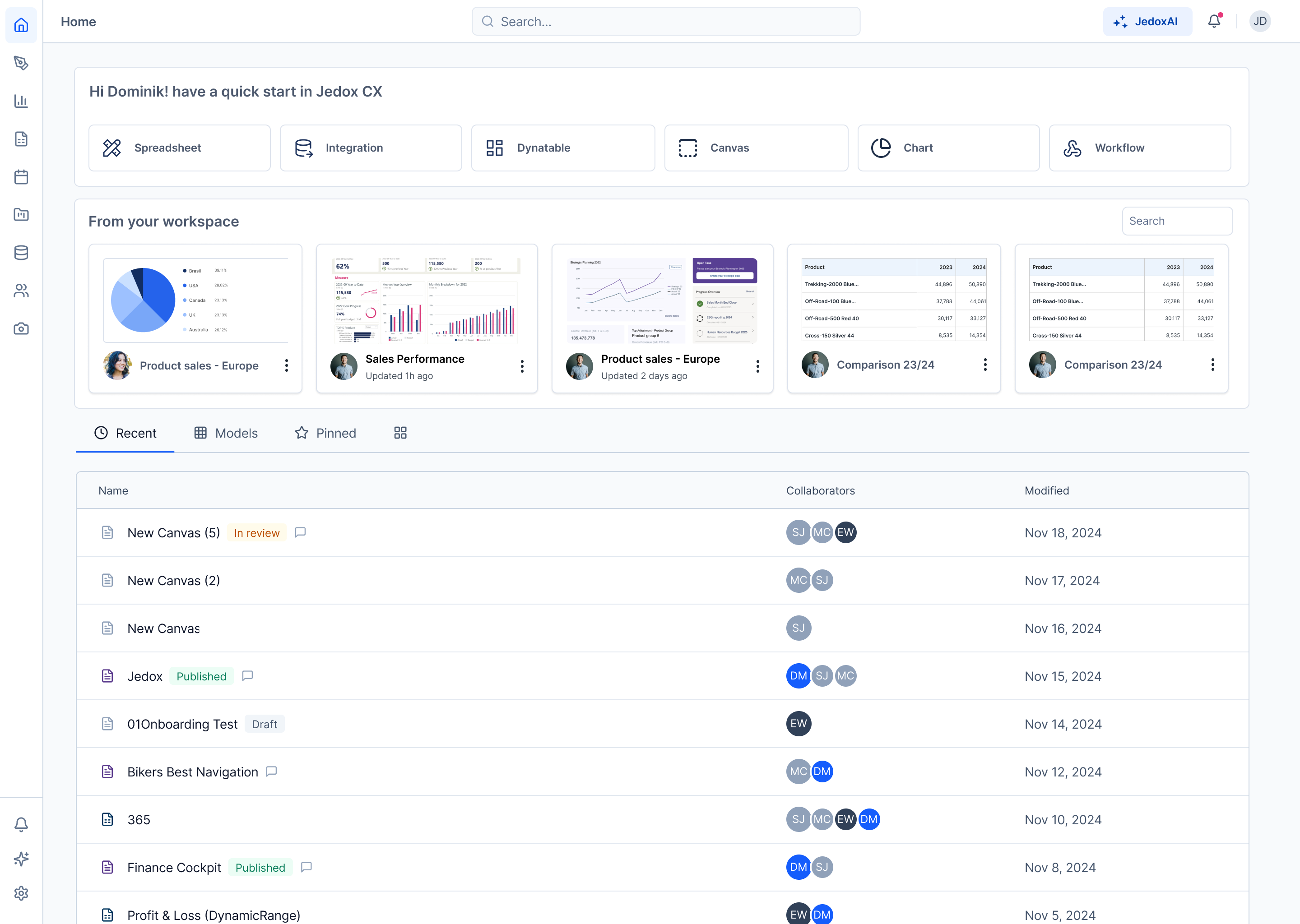Open the Home icon in sidebar
The height and width of the screenshot is (924, 1300).
pyautogui.click(x=21, y=25)
